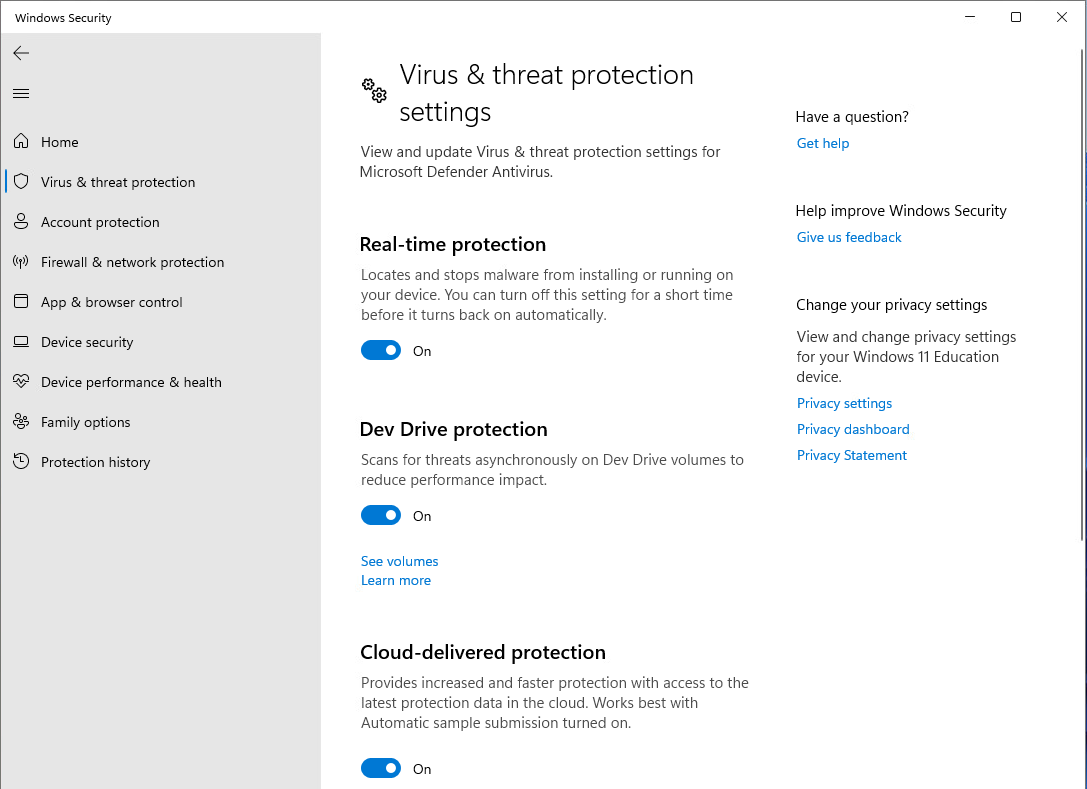Switch off the Cloud-delivered protection toggle

[x=381, y=769]
